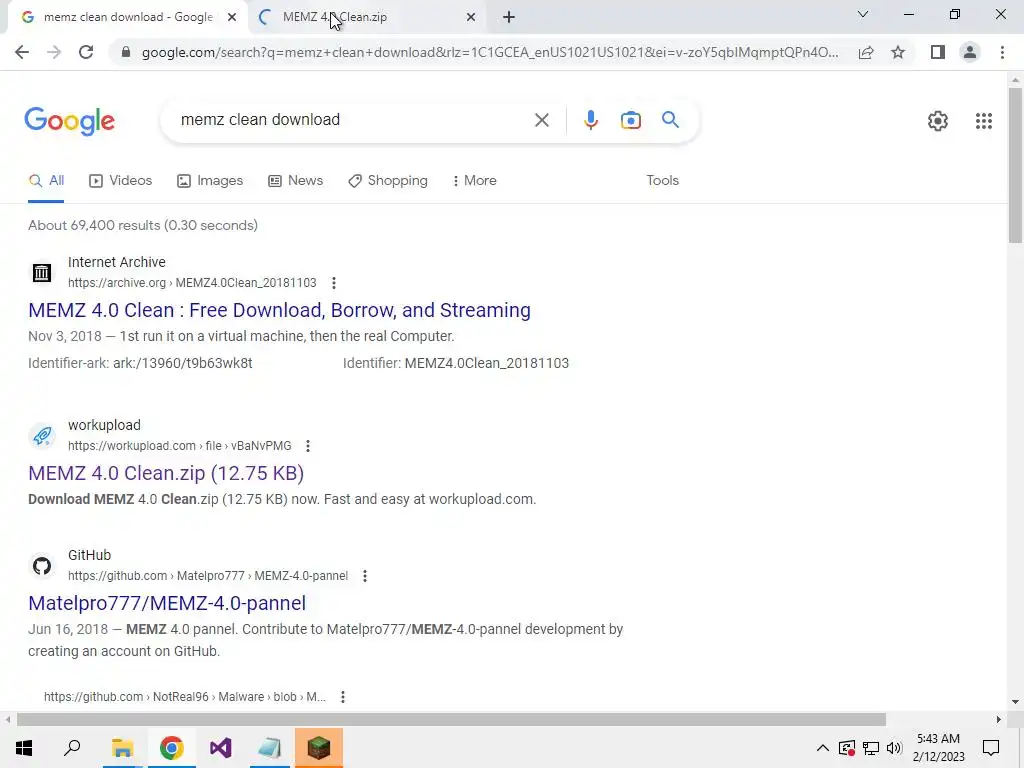Select the All results tab
Image resolution: width=1024 pixels, height=768 pixels.
pos(46,181)
